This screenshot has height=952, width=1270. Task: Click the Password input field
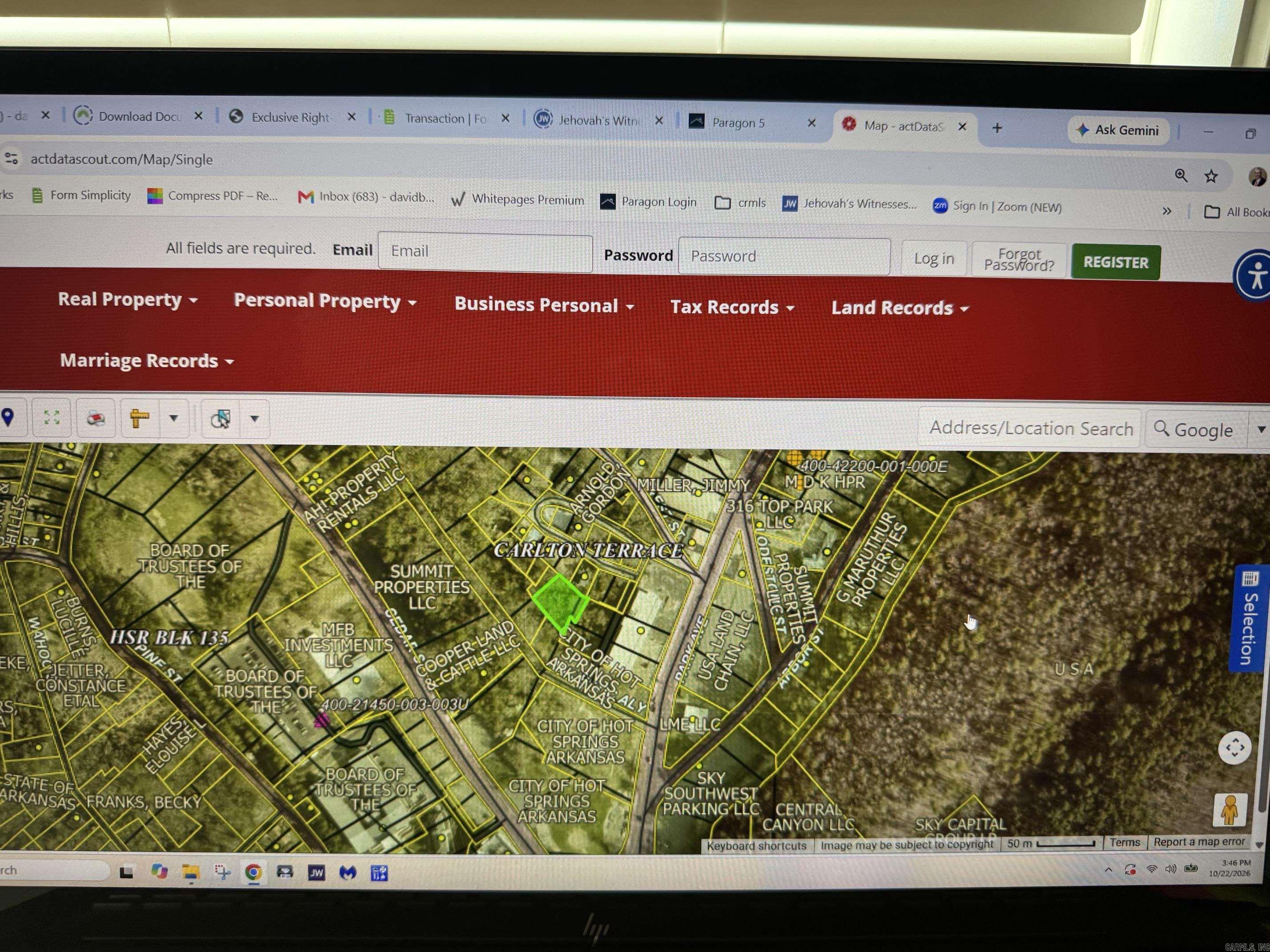click(784, 256)
